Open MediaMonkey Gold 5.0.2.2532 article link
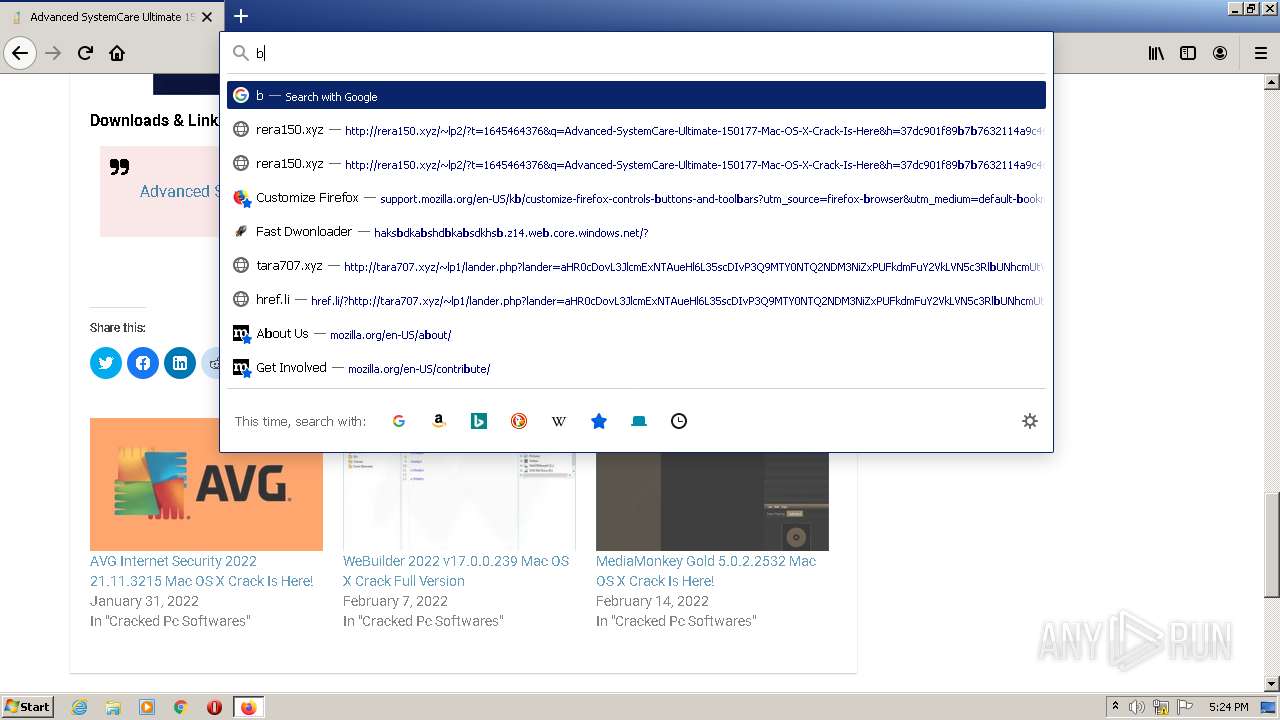This screenshot has width=1280, height=720. click(706, 571)
